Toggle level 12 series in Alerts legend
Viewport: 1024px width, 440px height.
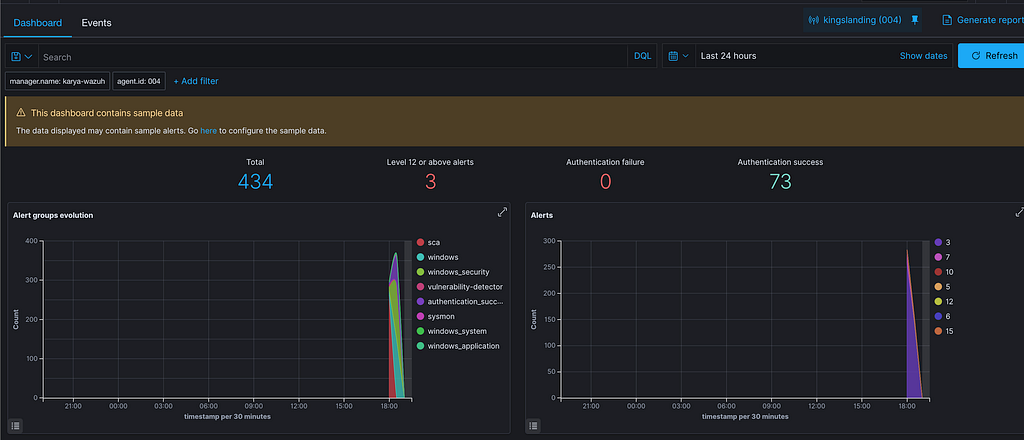pyautogui.click(x=944, y=302)
